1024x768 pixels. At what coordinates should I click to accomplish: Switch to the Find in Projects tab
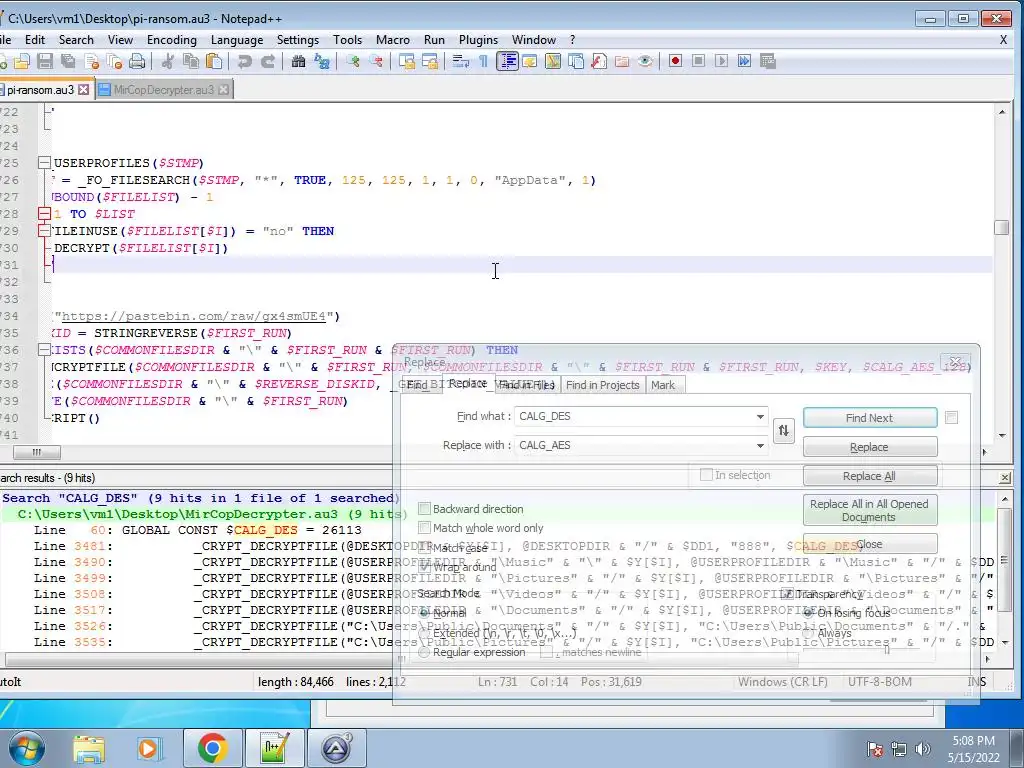point(602,385)
